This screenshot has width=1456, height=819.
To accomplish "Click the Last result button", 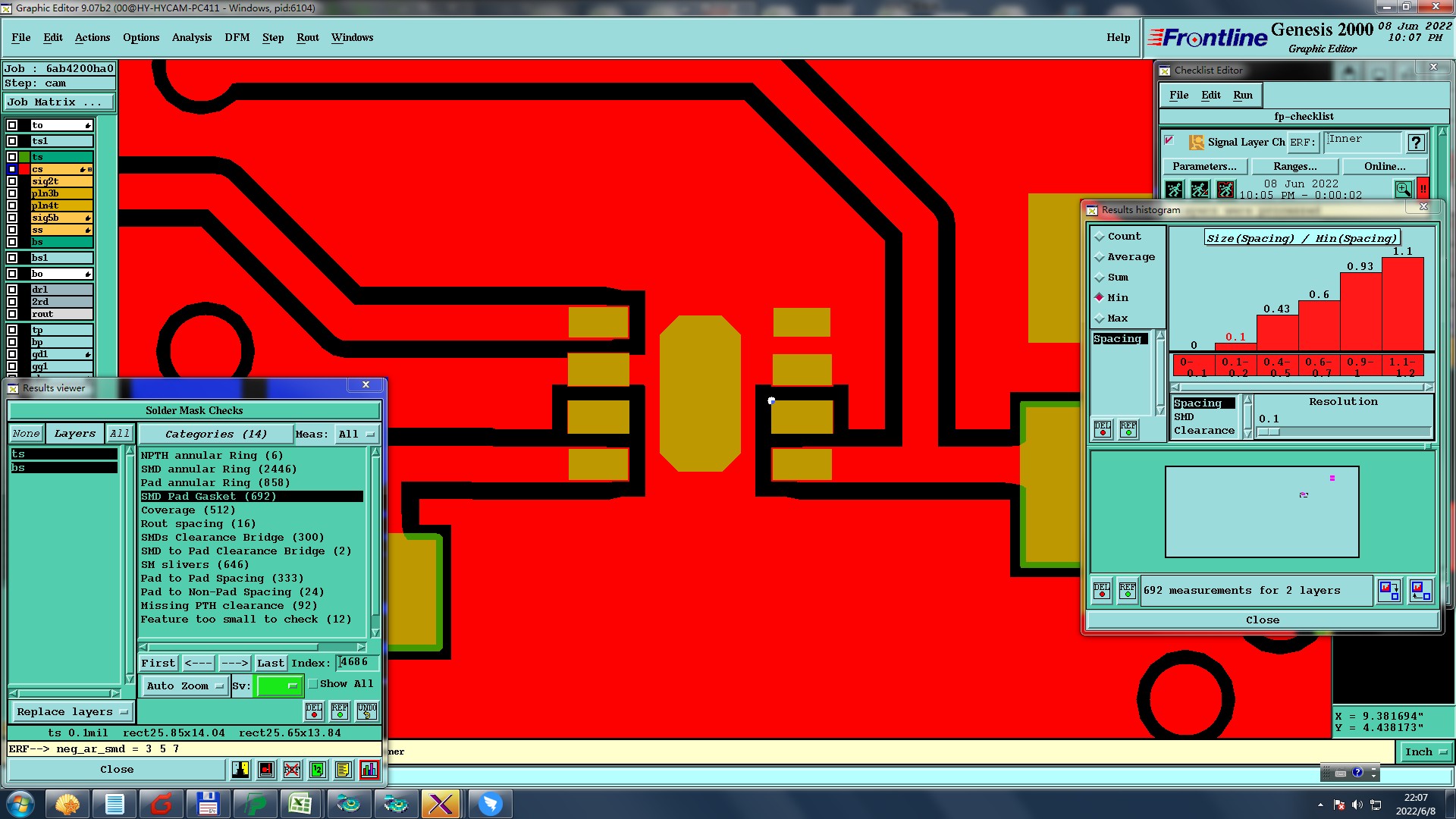I will point(270,663).
